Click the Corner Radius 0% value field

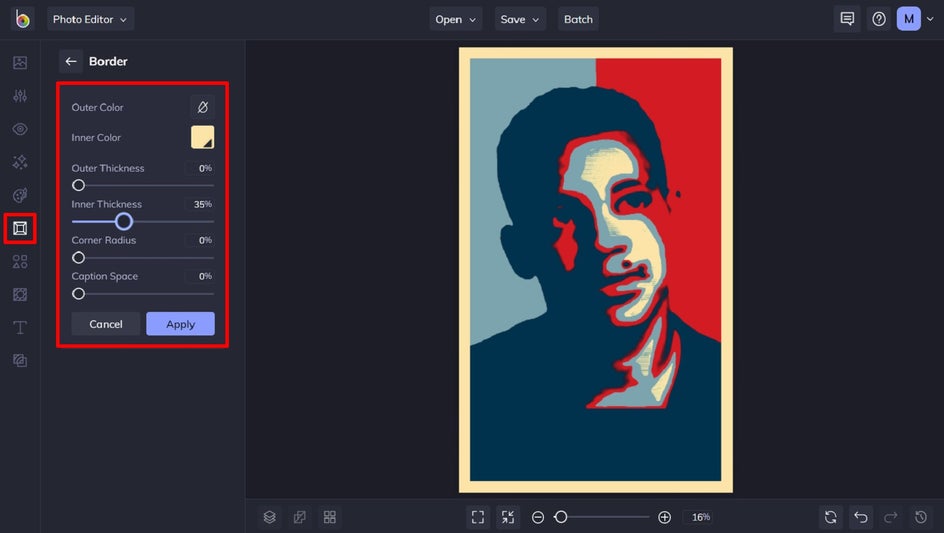pos(200,240)
